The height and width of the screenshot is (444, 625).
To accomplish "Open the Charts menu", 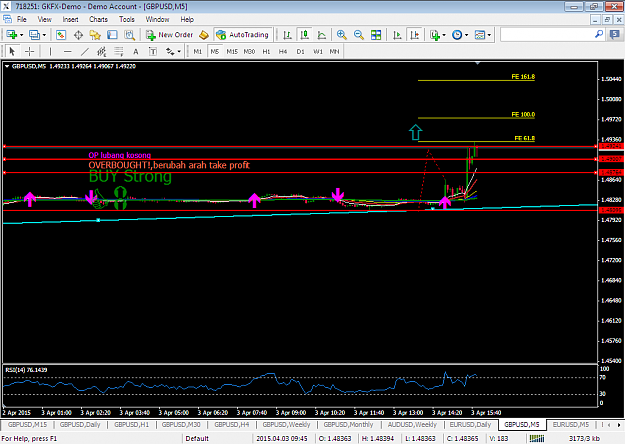I will (98, 19).
